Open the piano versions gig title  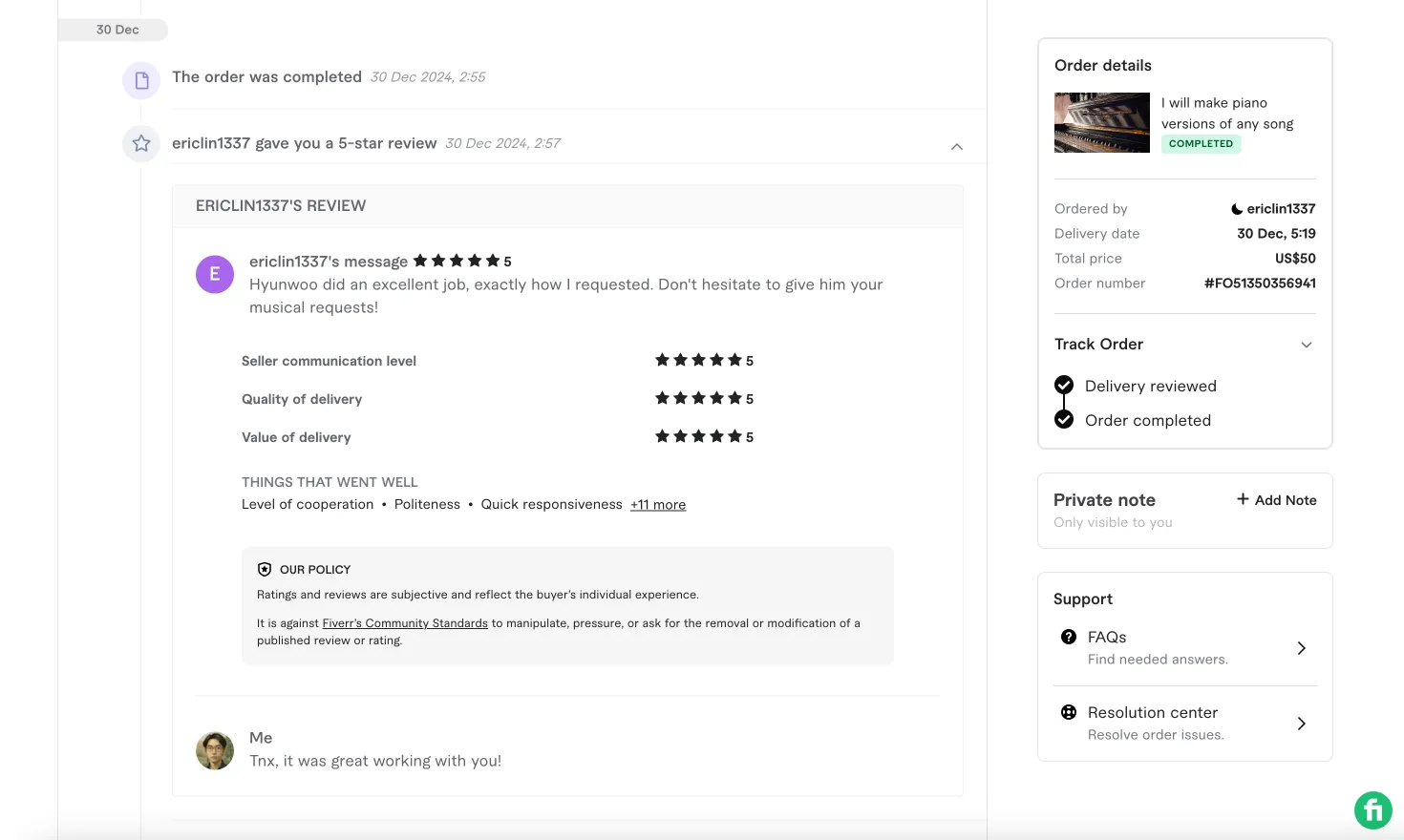(1227, 113)
